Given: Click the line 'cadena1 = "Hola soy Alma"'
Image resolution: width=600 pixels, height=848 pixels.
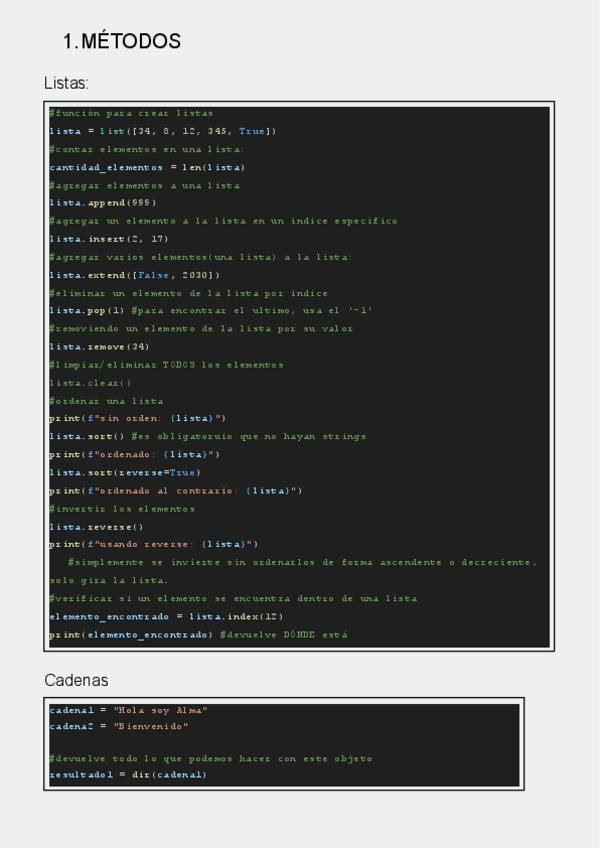Looking at the screenshot, I should 128,710.
